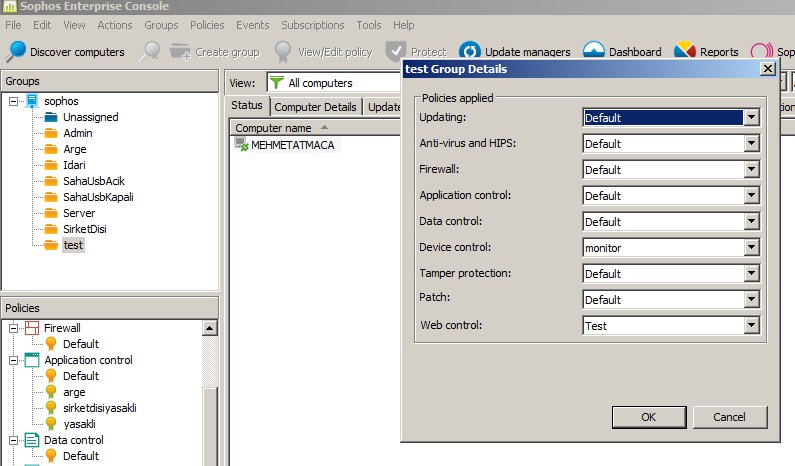Click the Policies panel scroll up arrow
This screenshot has width=795, height=466.
click(x=209, y=329)
